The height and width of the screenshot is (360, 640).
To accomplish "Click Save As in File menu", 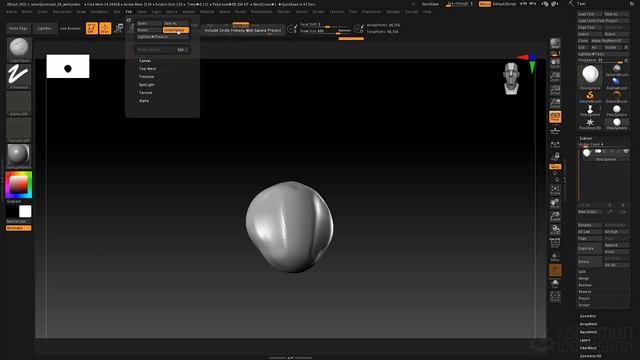I will 176,23.
